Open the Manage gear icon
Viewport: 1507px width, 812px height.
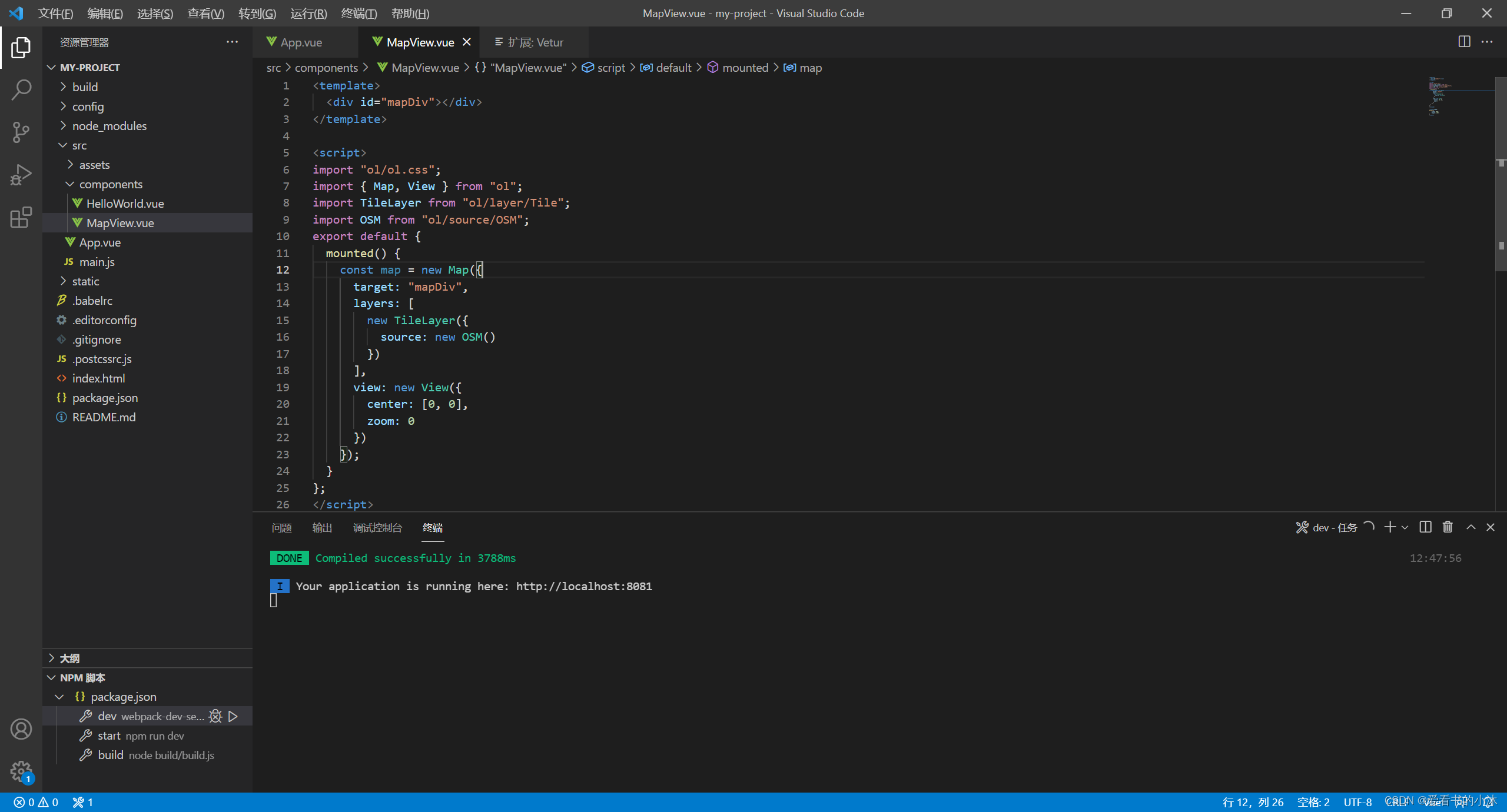click(21, 771)
